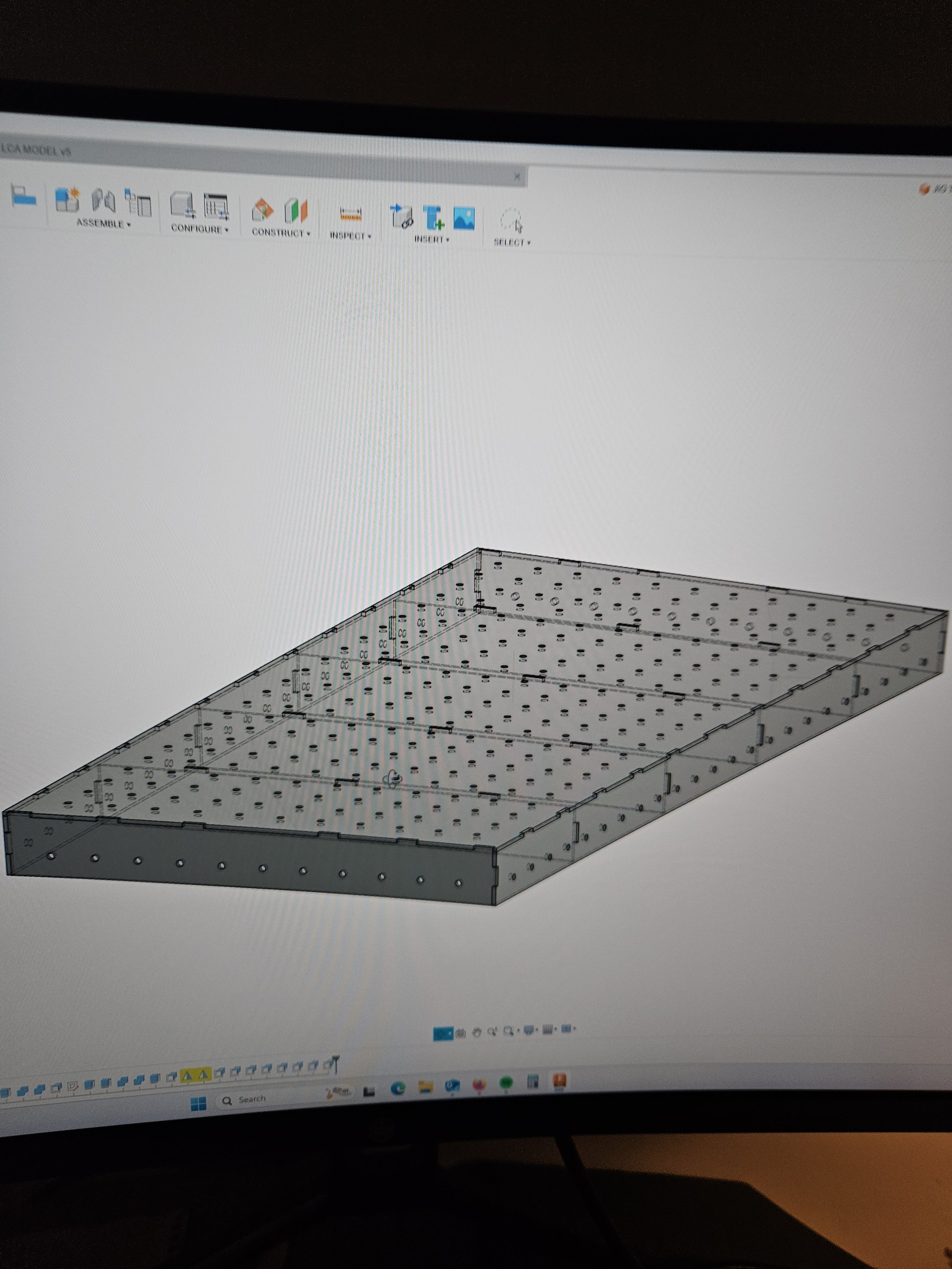
Task: Click the Insert Derive icon
Action: coord(401,215)
